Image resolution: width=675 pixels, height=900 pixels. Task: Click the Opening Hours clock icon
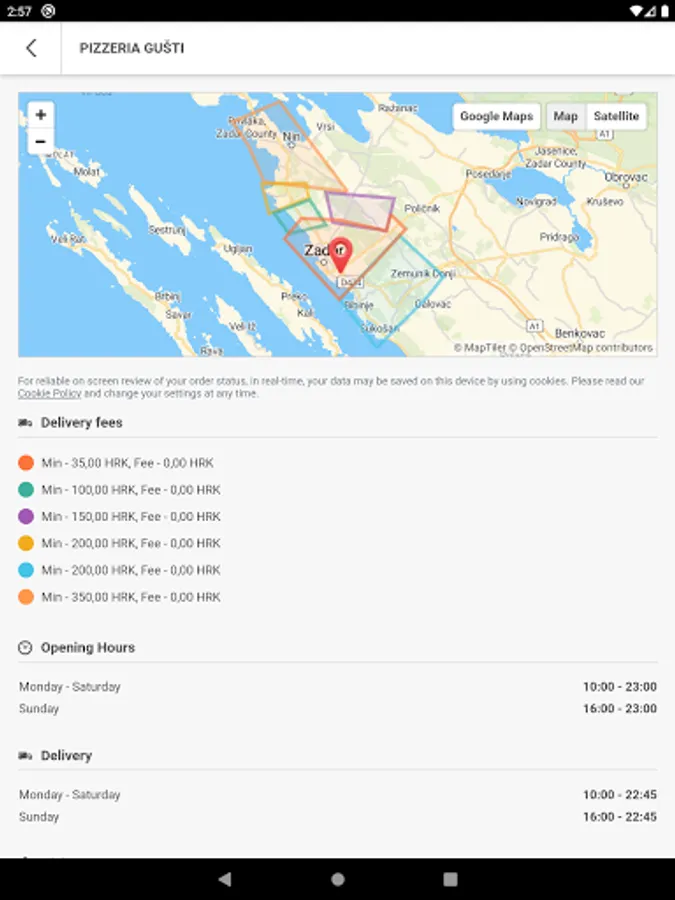click(26, 648)
